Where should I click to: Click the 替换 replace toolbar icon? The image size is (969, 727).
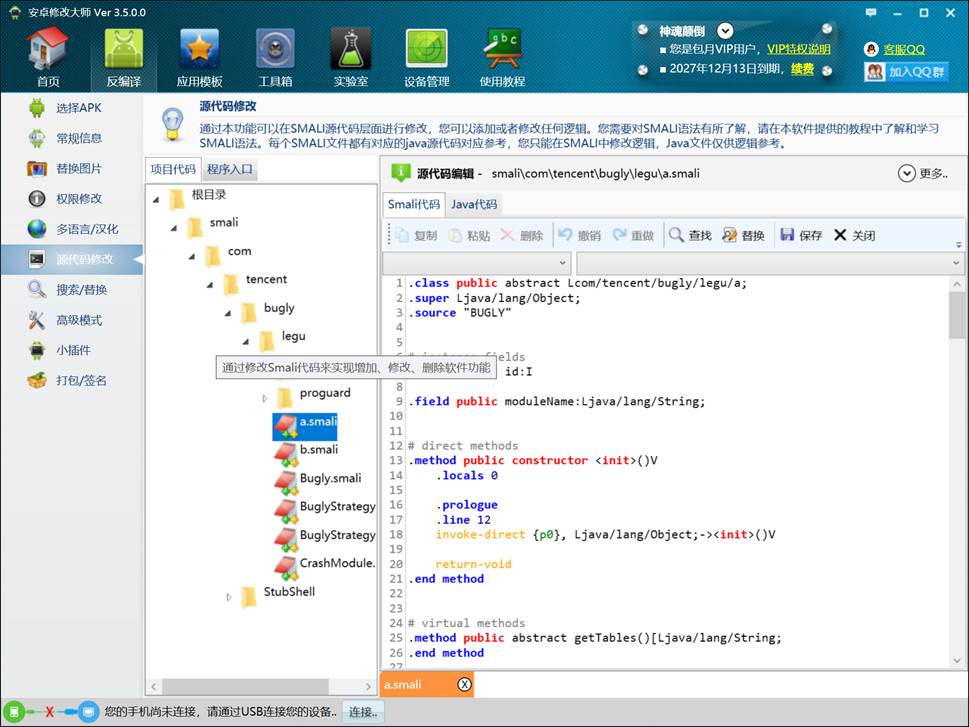pyautogui.click(x=729, y=234)
